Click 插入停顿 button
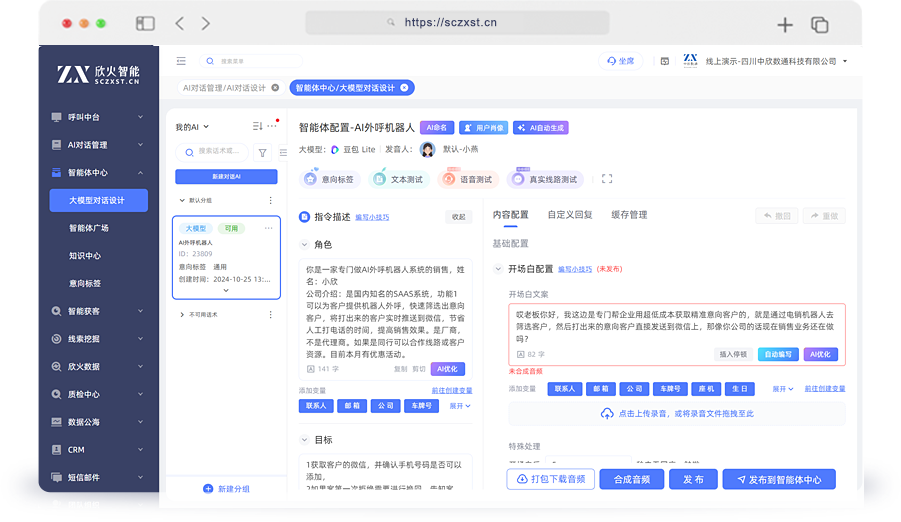This screenshot has height=522, width=901. [733, 355]
